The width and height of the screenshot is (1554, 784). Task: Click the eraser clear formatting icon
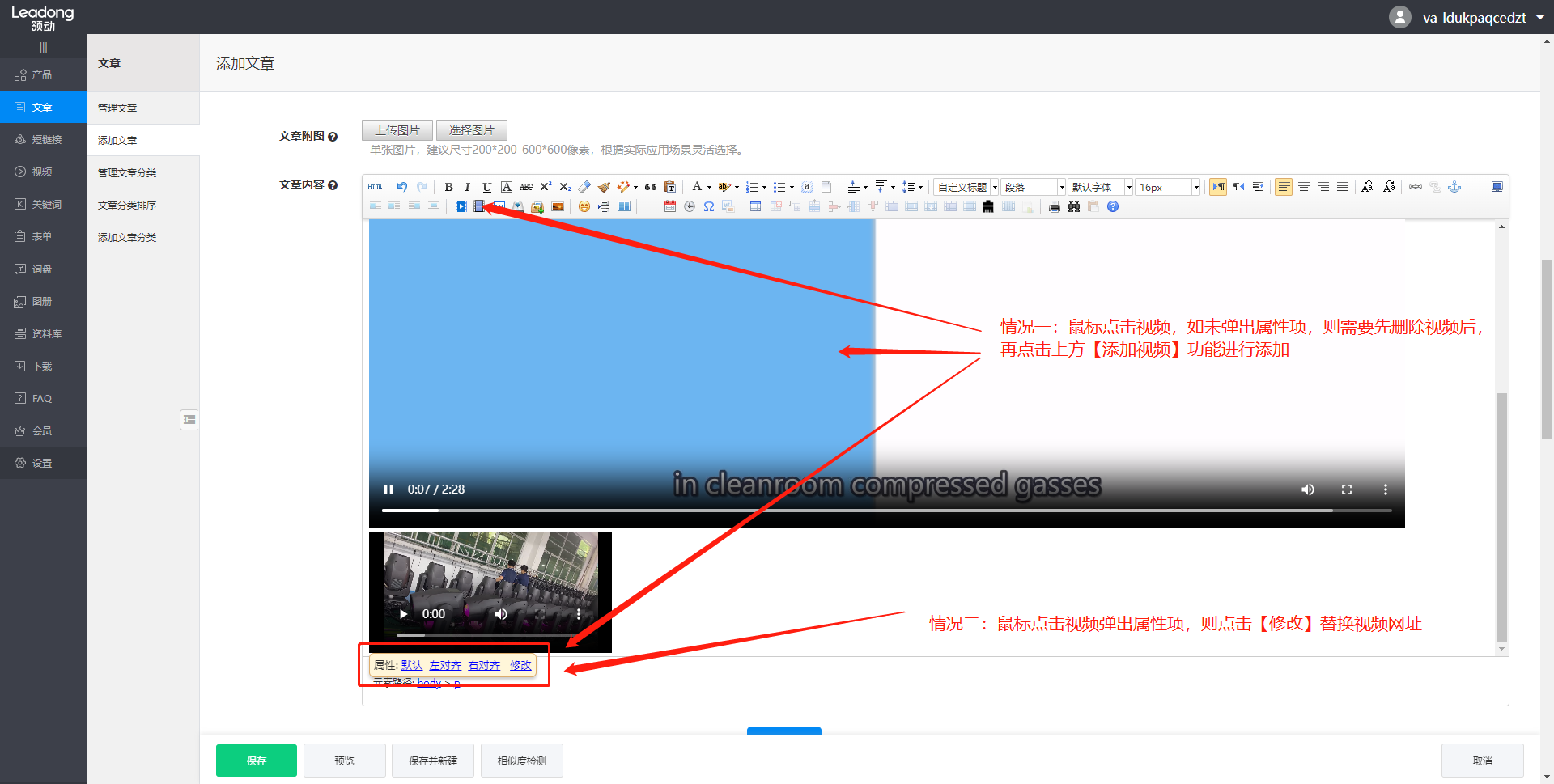(584, 187)
